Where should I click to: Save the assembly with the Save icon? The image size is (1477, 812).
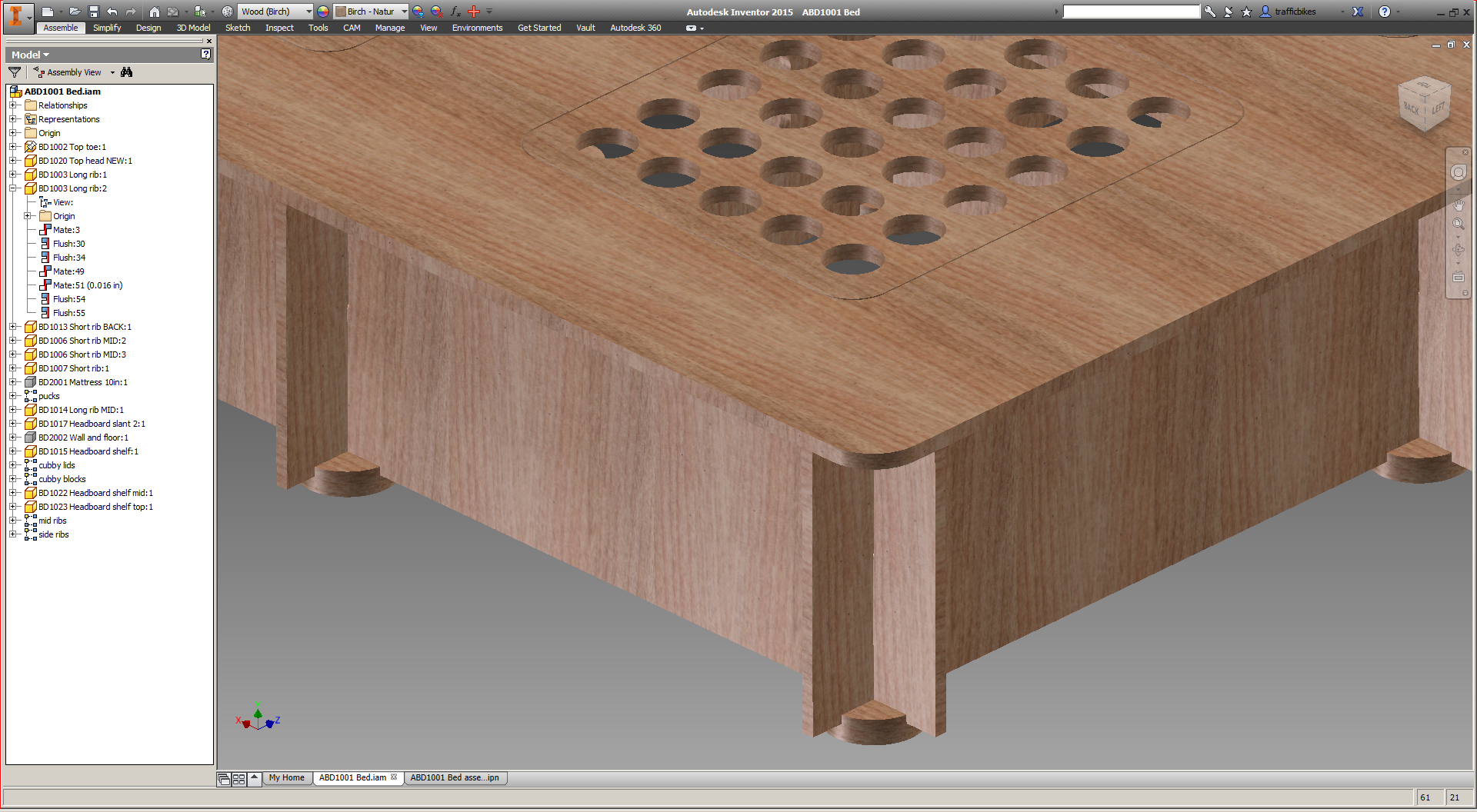[94, 12]
